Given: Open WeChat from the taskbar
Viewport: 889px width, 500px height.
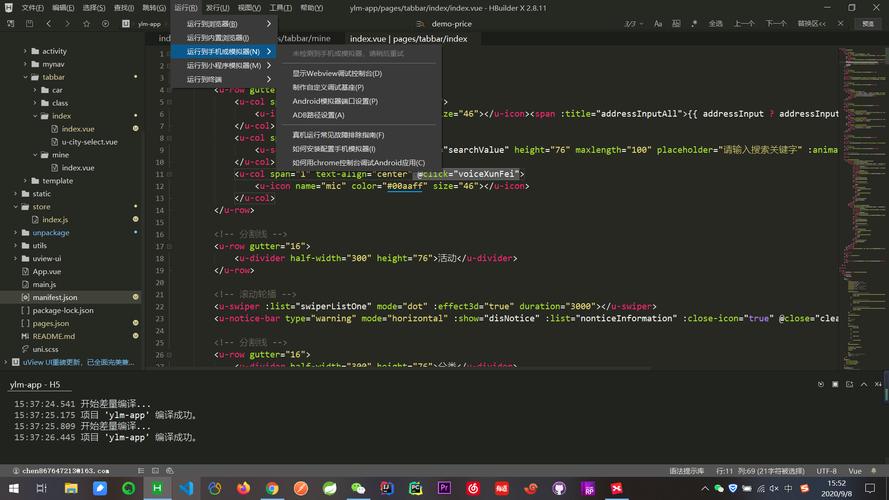Looking at the screenshot, I should (x=358, y=488).
